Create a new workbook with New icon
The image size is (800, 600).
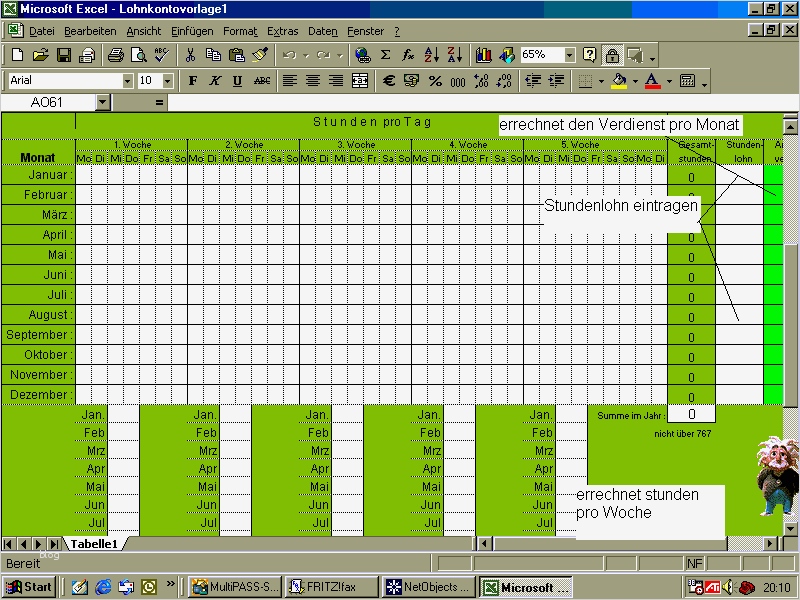[17, 55]
